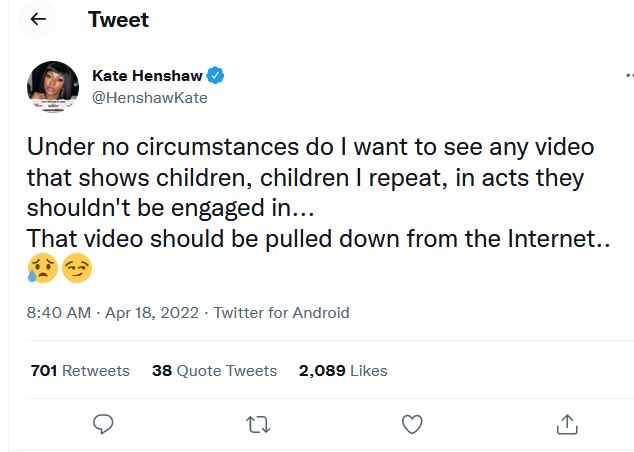634x452 pixels.
Task: Open Kate Henshaw's profile picture
Action: pyautogui.click(x=54, y=87)
